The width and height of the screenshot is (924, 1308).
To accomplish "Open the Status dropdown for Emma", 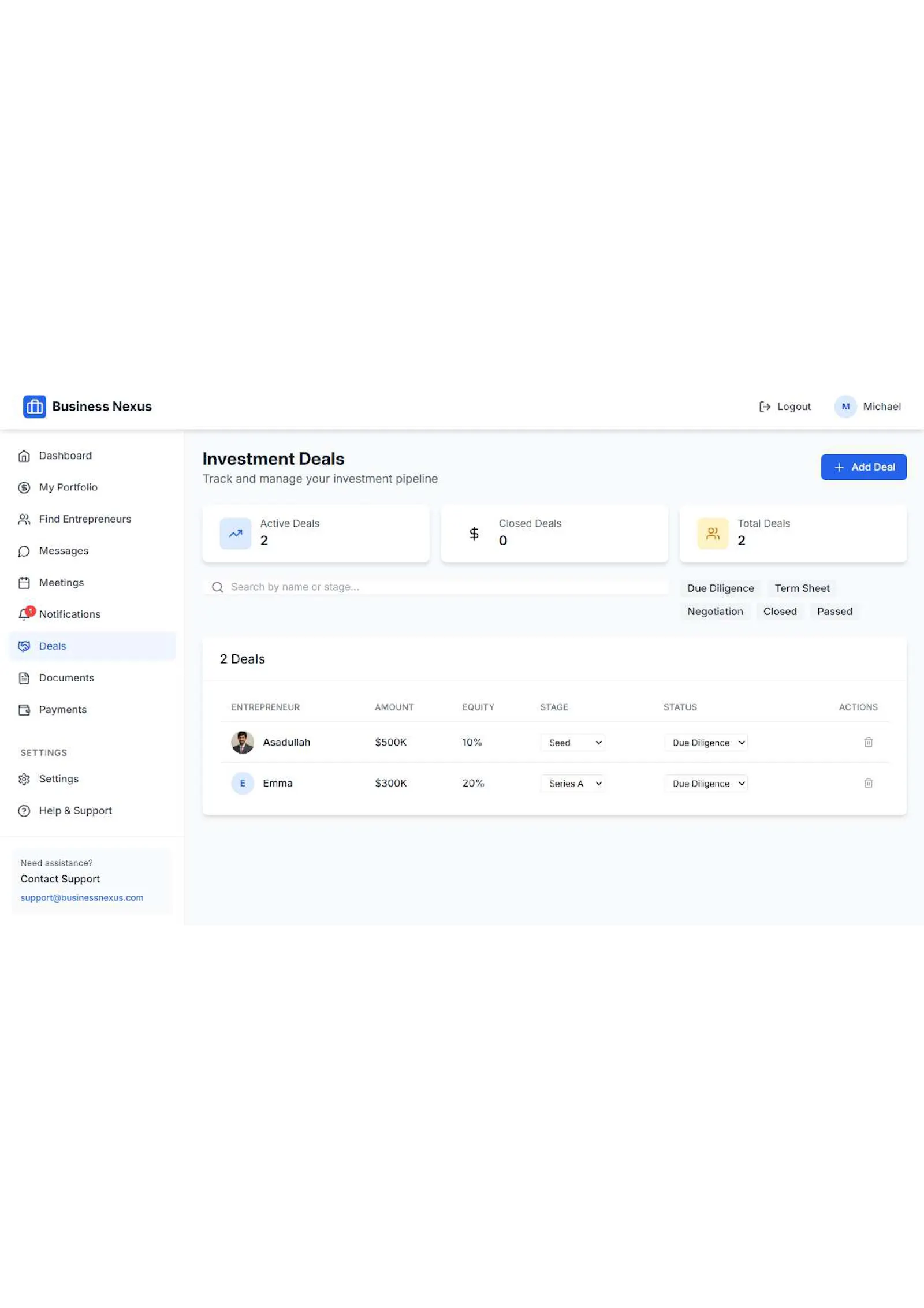I will click(x=706, y=783).
